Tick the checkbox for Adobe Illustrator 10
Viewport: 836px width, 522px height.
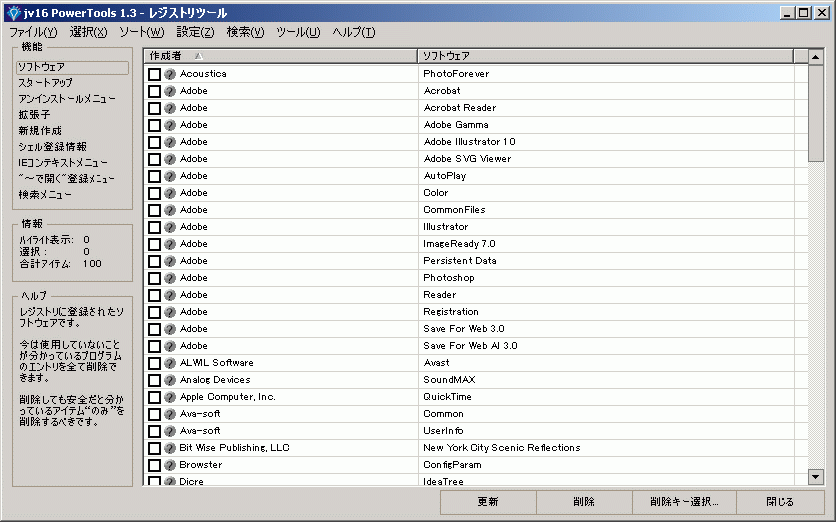pyautogui.click(x=155, y=142)
